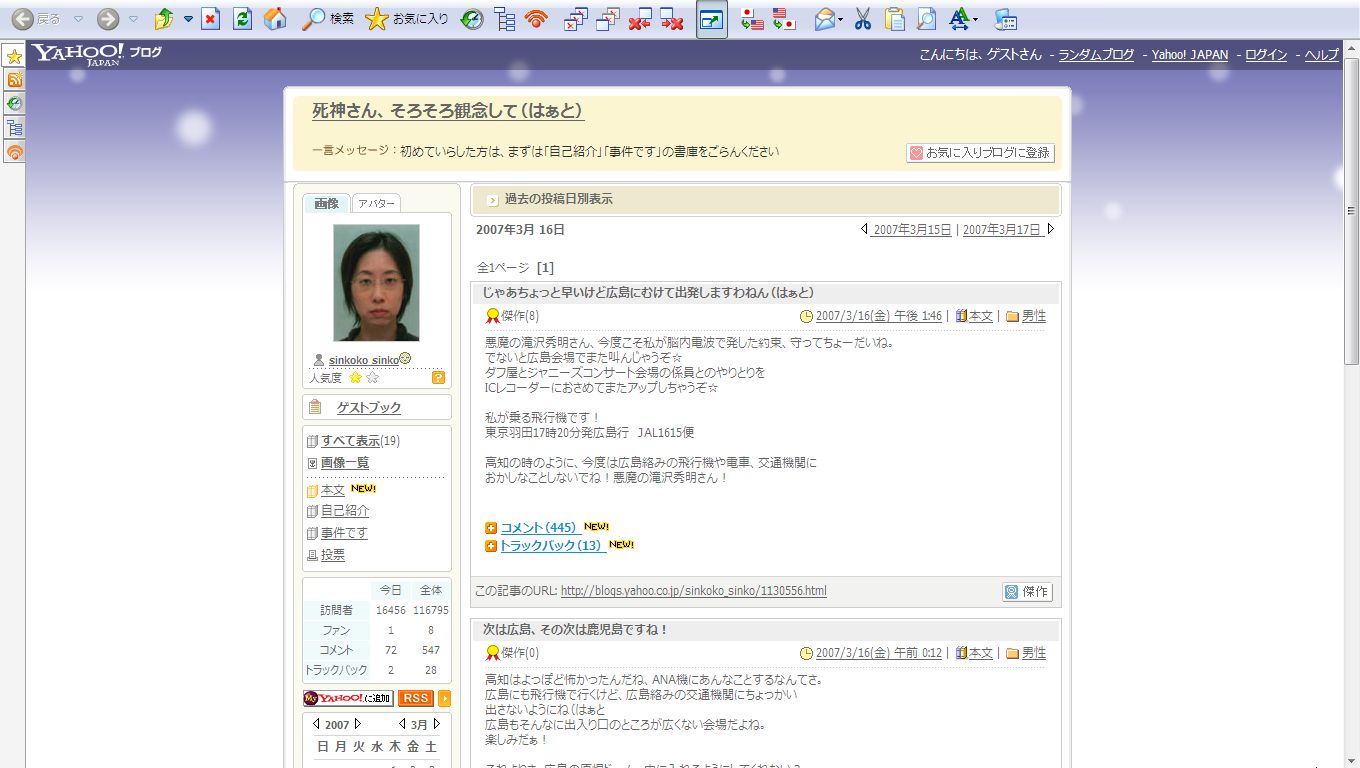Switch to the アバター profile tab

tap(376, 203)
